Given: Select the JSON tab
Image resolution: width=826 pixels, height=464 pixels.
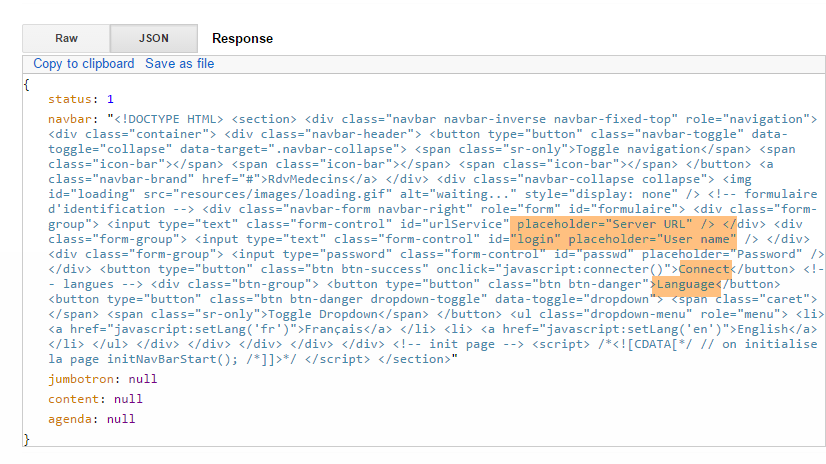Looking at the screenshot, I should (x=152, y=38).
